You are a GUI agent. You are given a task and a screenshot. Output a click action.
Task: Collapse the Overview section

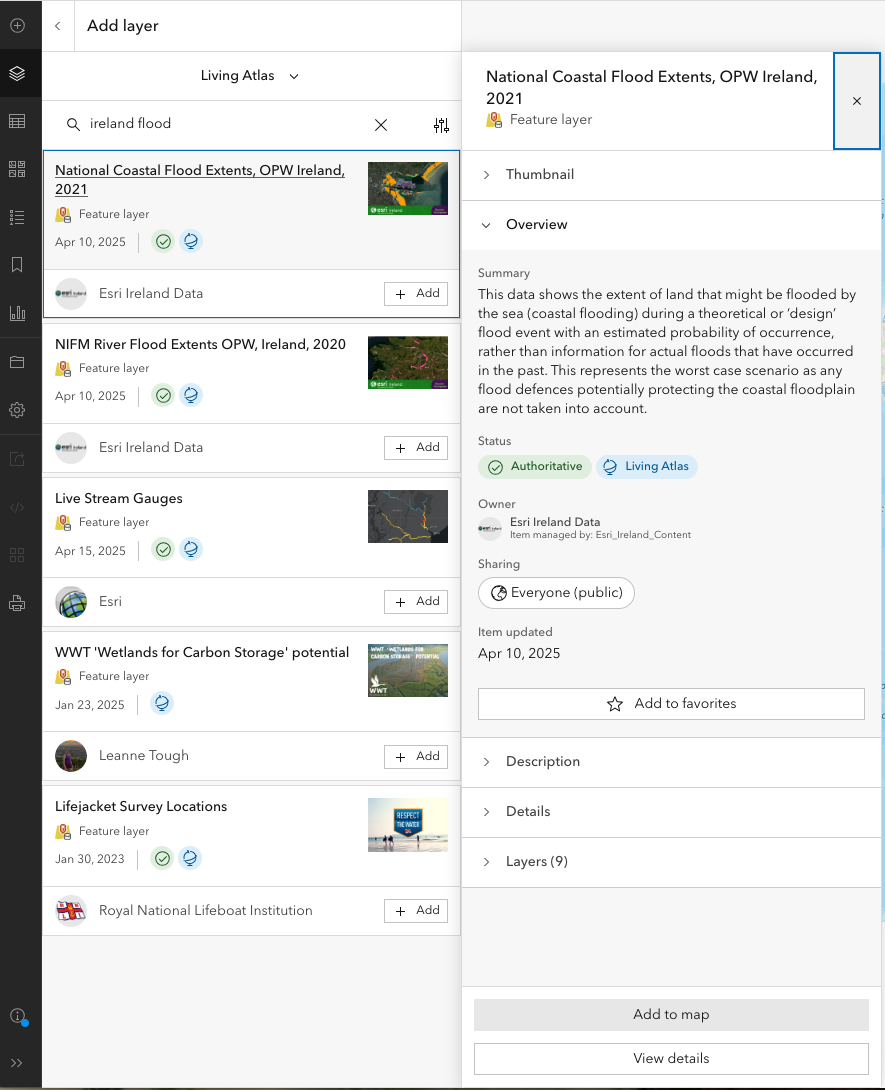click(486, 224)
